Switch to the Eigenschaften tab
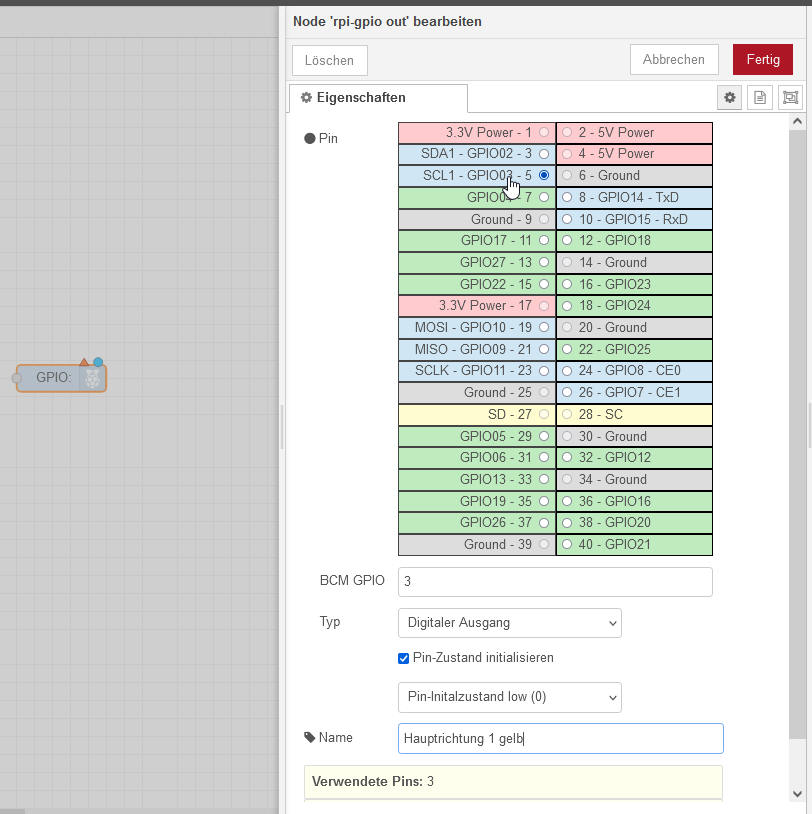 click(x=378, y=98)
